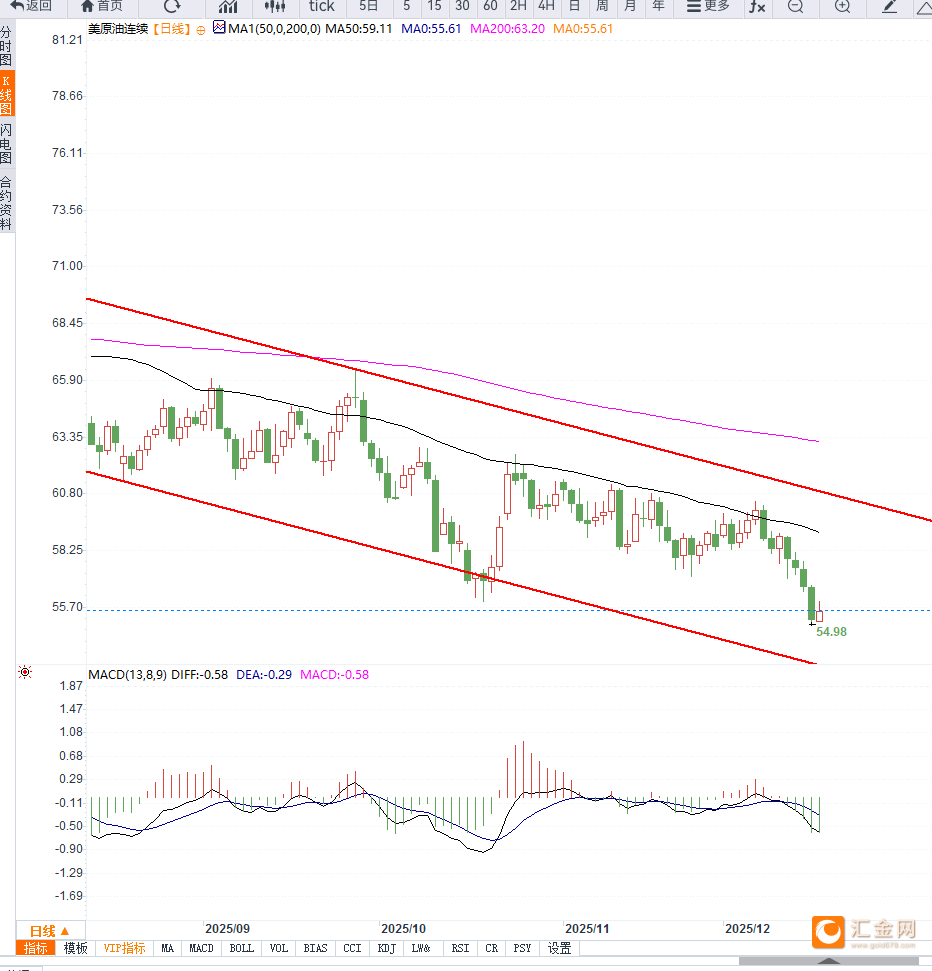
Task: Open the 更多 more menu
Action: tap(708, 6)
